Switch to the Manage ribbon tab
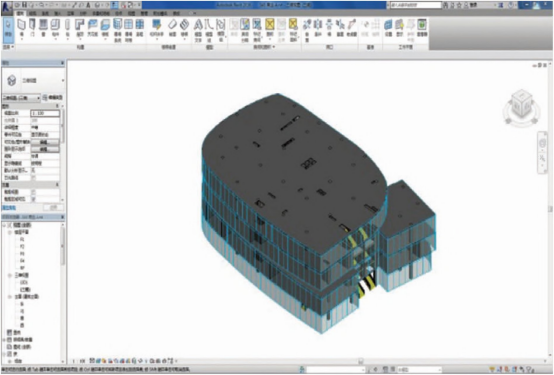554x375 pixels. (x=144, y=13)
